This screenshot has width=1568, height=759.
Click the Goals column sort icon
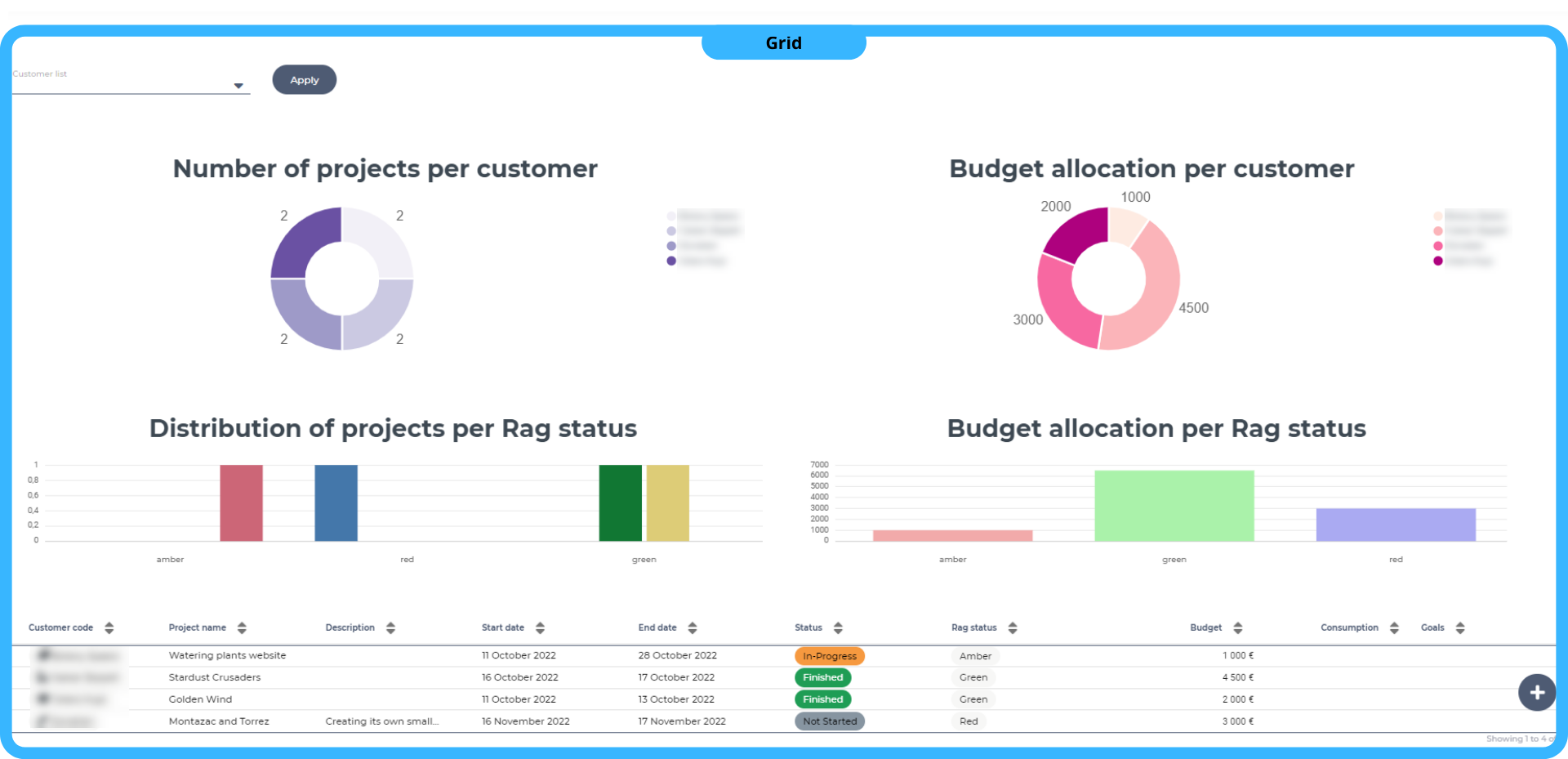1460,627
